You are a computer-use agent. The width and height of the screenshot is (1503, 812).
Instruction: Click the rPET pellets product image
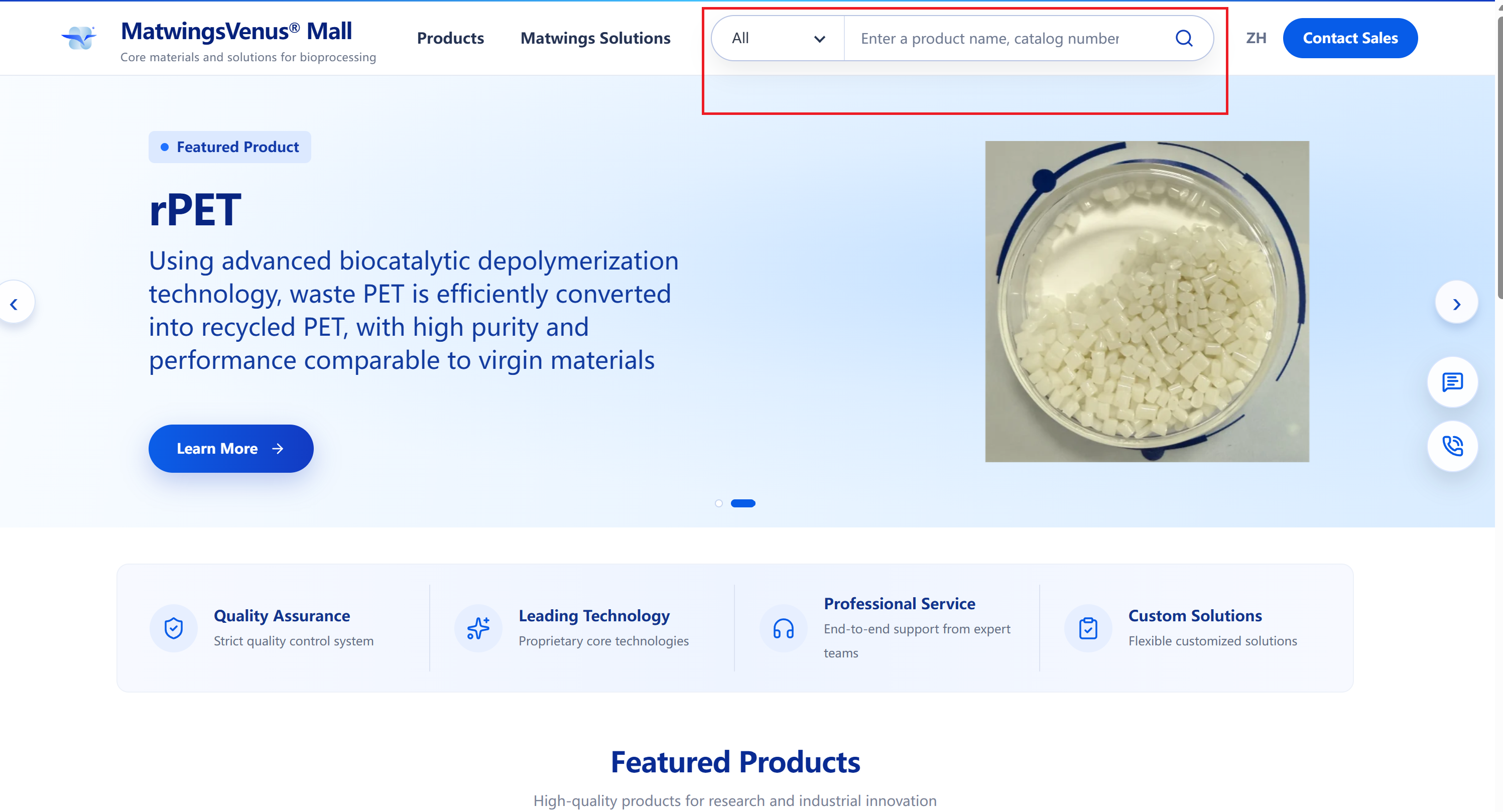click(1147, 302)
